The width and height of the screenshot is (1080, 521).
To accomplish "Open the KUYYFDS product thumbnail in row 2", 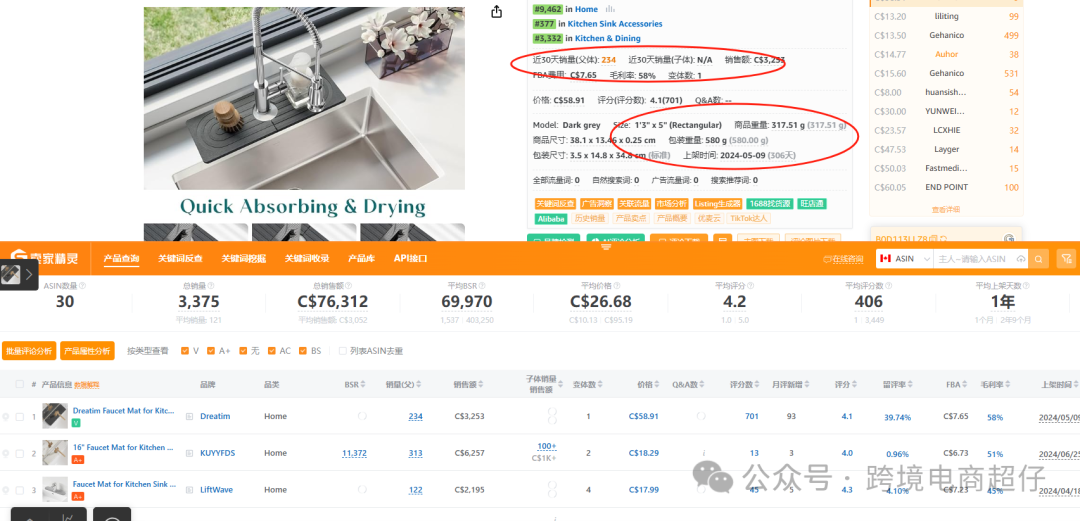I will point(55,453).
